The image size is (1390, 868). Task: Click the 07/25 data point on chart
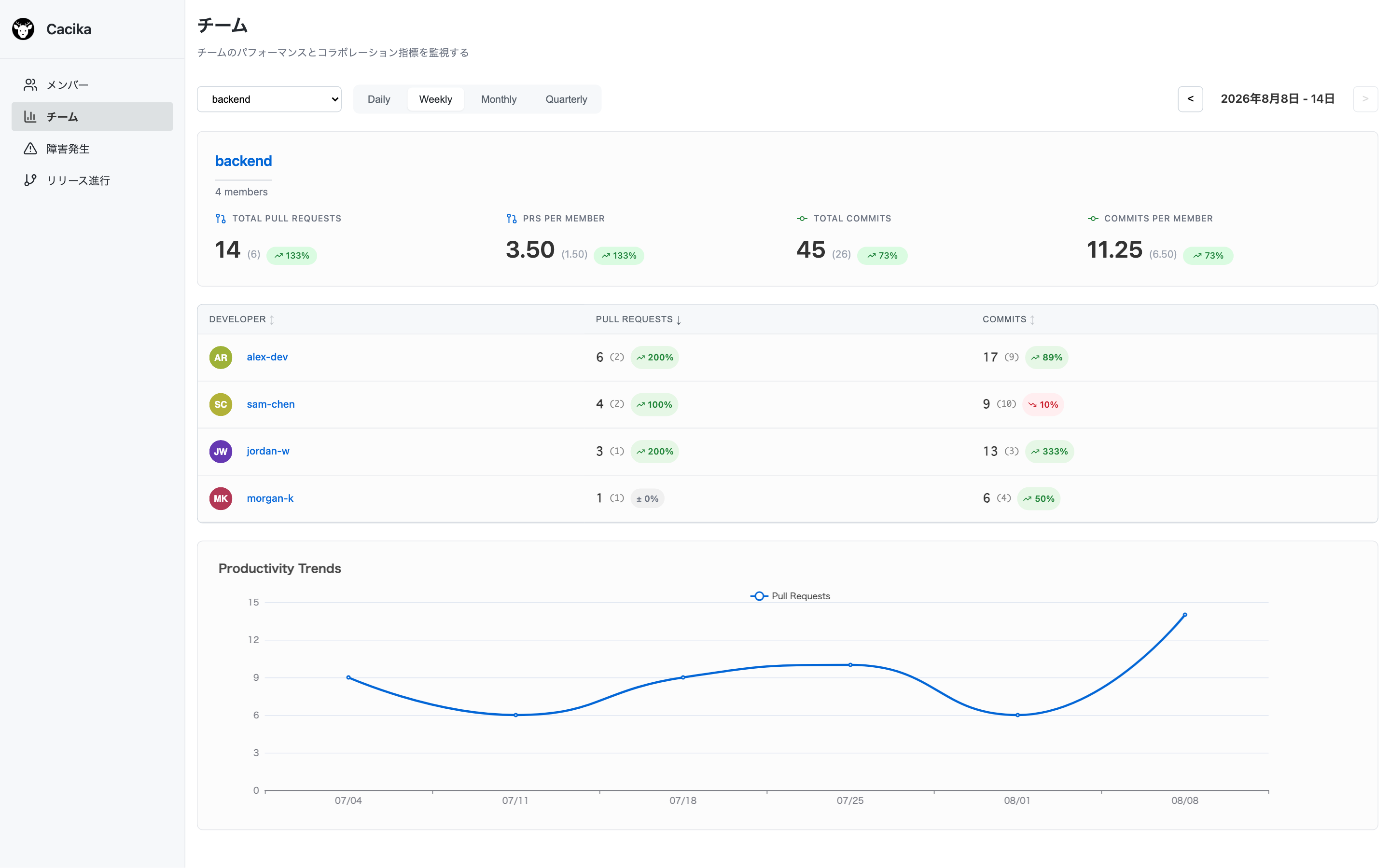850,665
